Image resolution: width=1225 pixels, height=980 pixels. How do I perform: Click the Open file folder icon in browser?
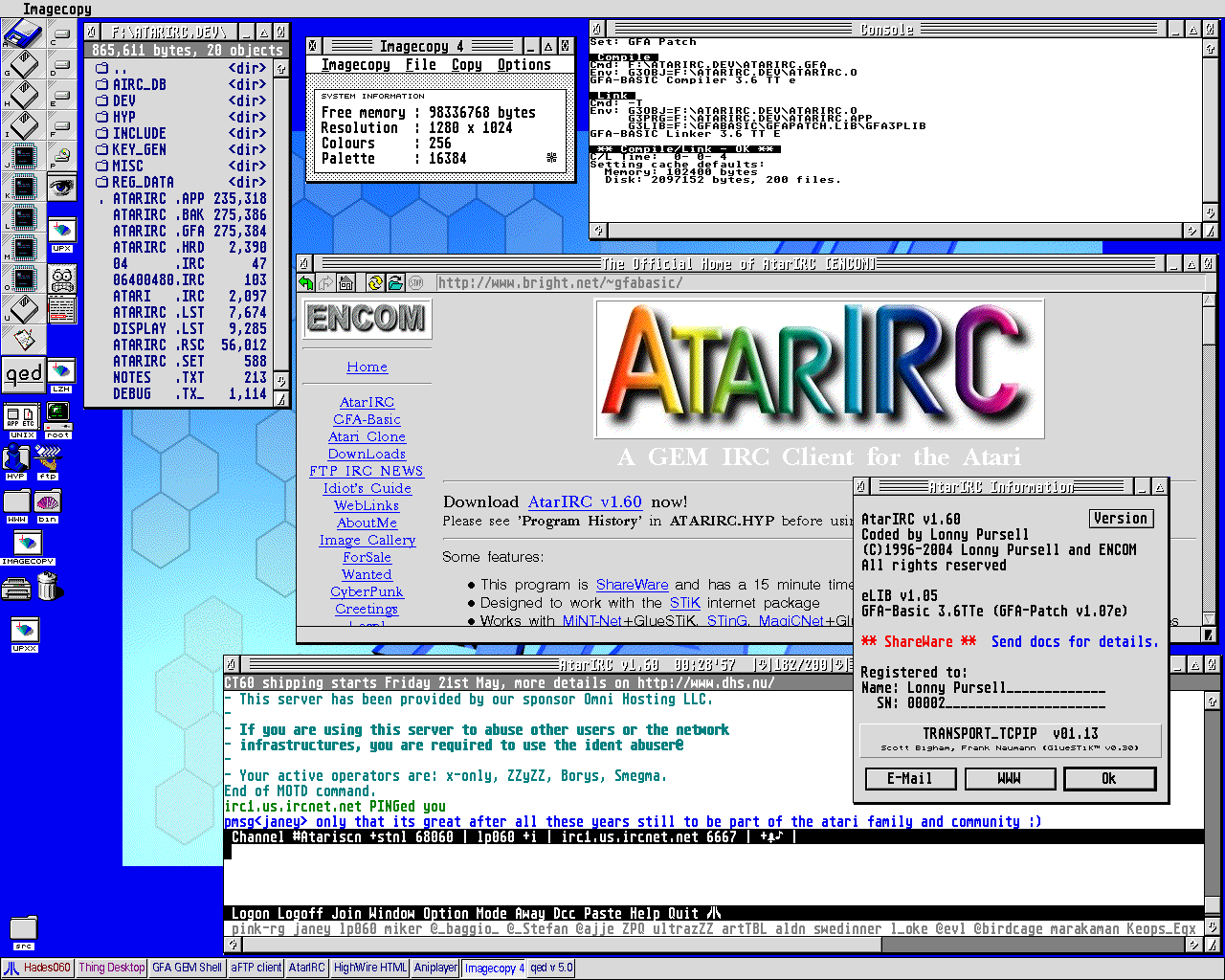(395, 282)
